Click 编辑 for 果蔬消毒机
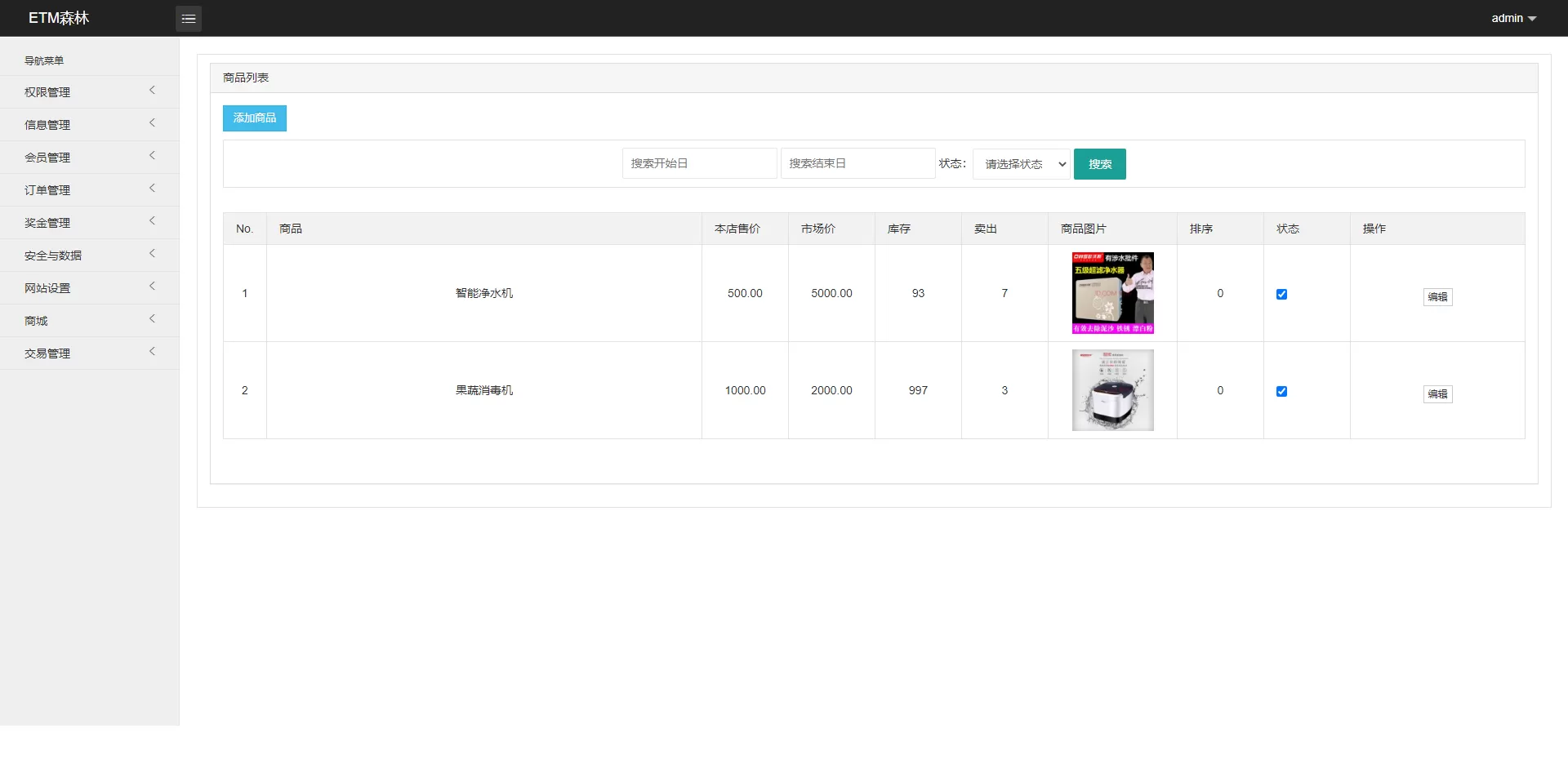Screen dimensions: 1568x760 (1437, 393)
